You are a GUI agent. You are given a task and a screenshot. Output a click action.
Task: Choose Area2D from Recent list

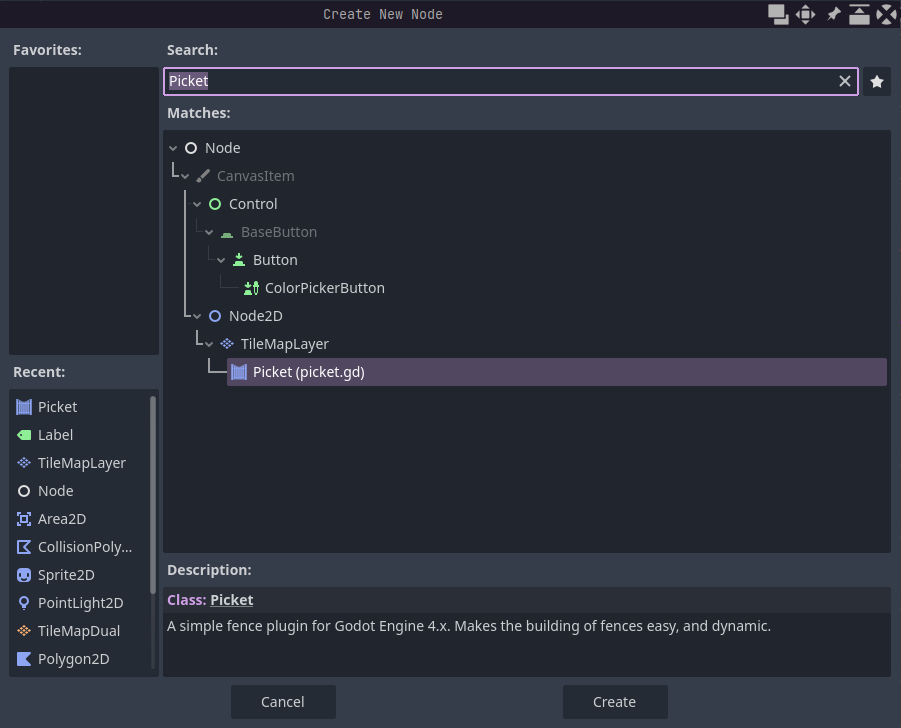click(62, 519)
